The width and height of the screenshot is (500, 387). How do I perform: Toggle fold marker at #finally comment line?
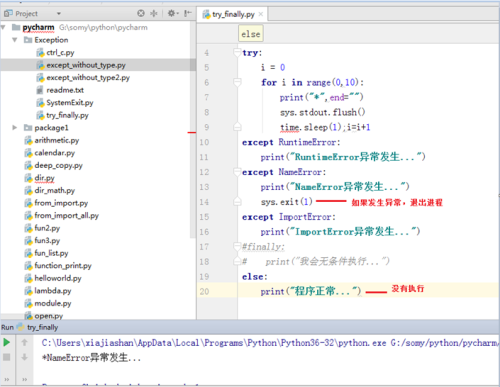[x=237, y=246]
